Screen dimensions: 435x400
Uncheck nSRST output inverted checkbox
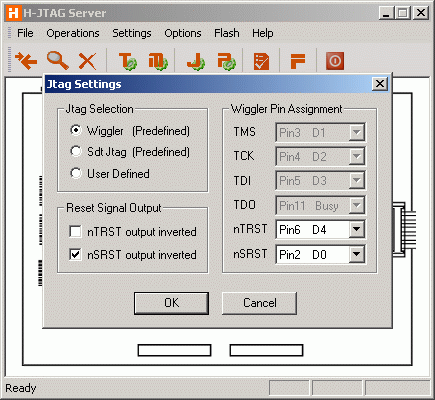[x=75, y=254]
